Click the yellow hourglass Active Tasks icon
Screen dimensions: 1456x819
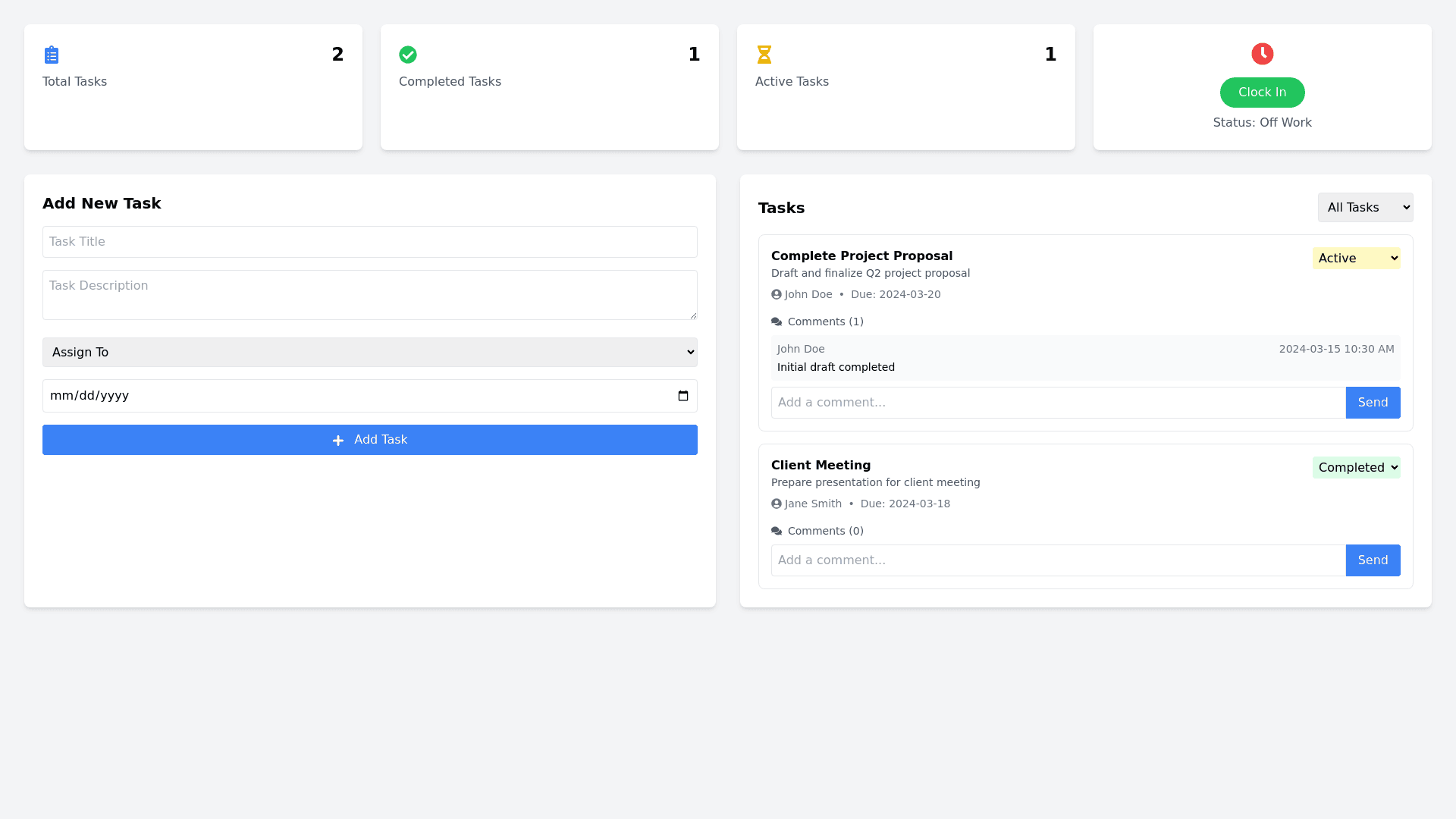(x=764, y=55)
